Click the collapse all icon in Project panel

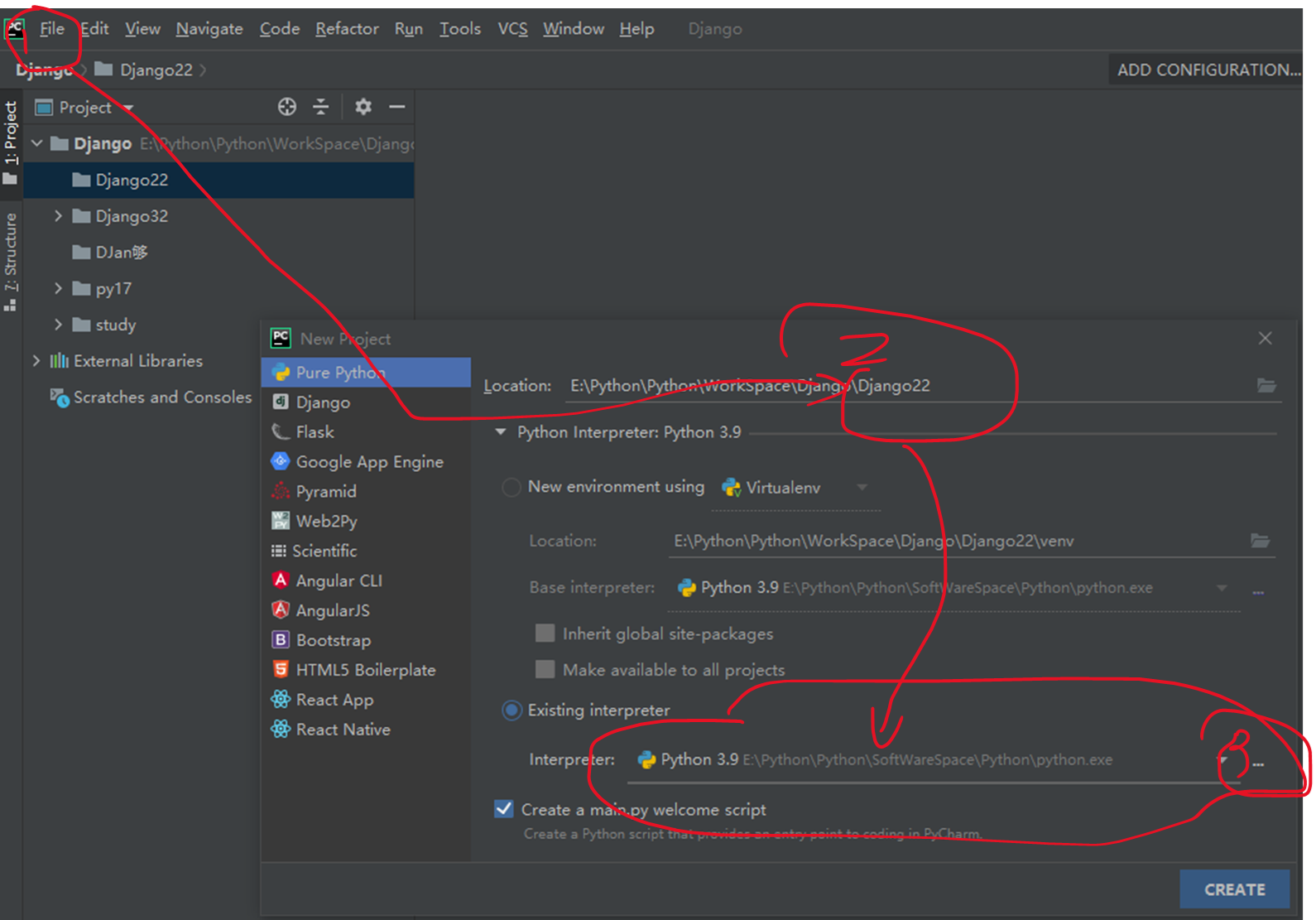321,107
